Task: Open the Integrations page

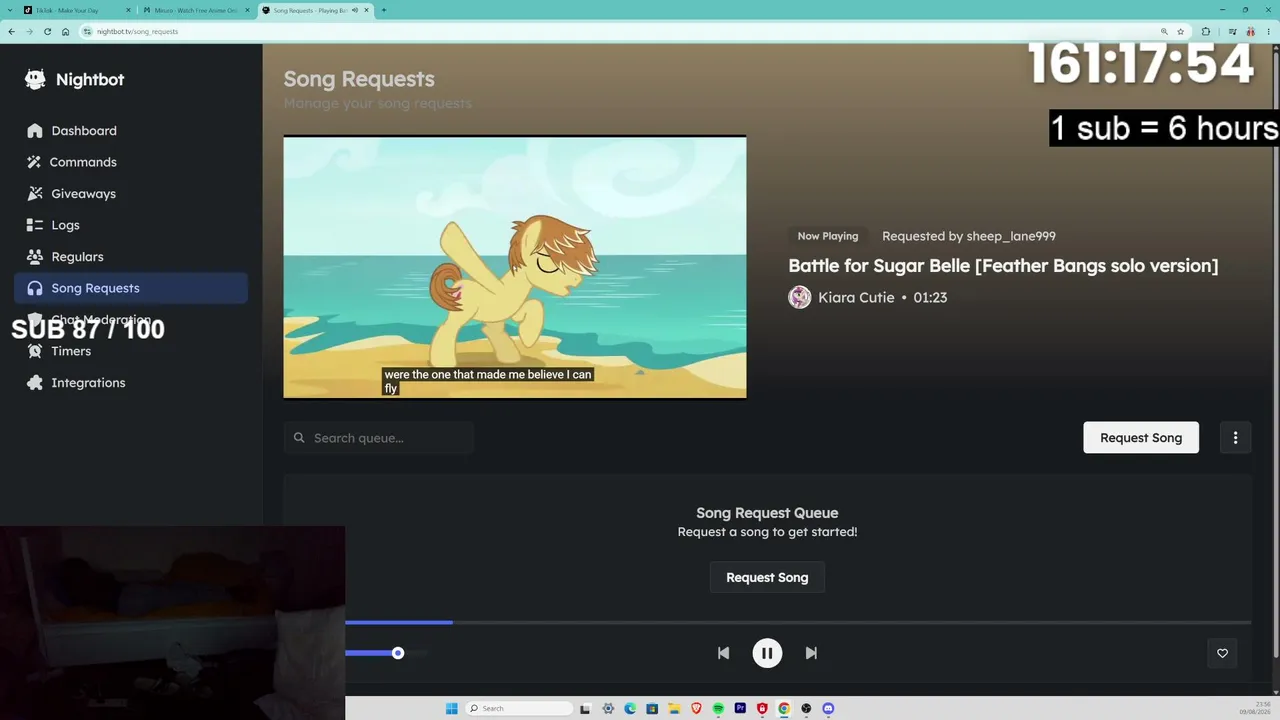Action: tap(131, 383)
